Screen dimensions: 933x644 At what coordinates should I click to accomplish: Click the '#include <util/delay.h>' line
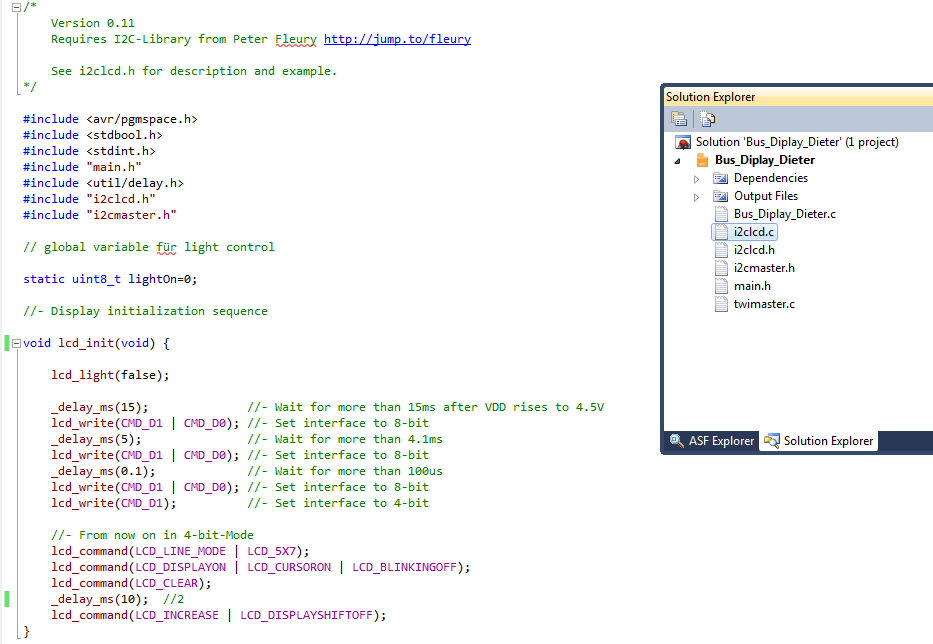tap(104, 183)
